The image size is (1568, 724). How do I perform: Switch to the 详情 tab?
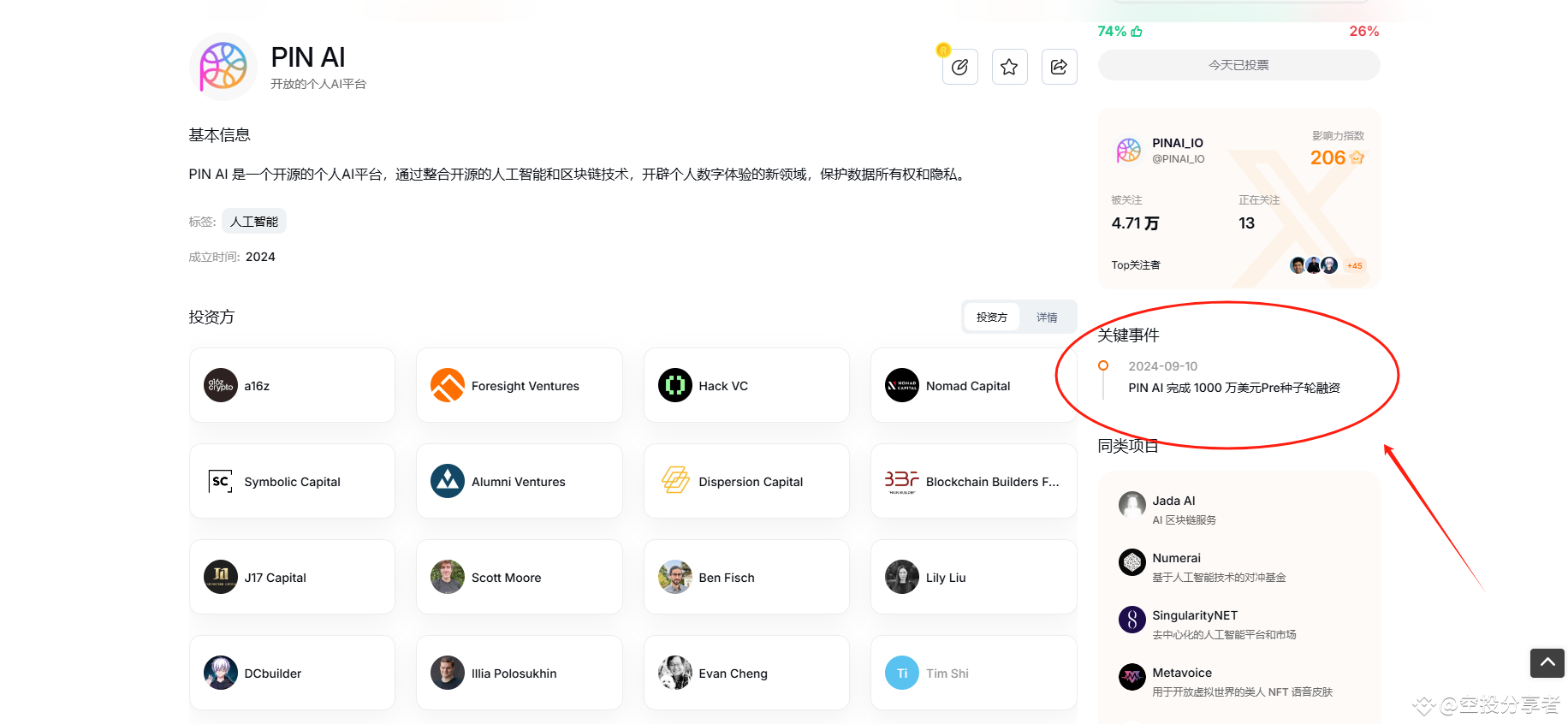[1047, 317]
